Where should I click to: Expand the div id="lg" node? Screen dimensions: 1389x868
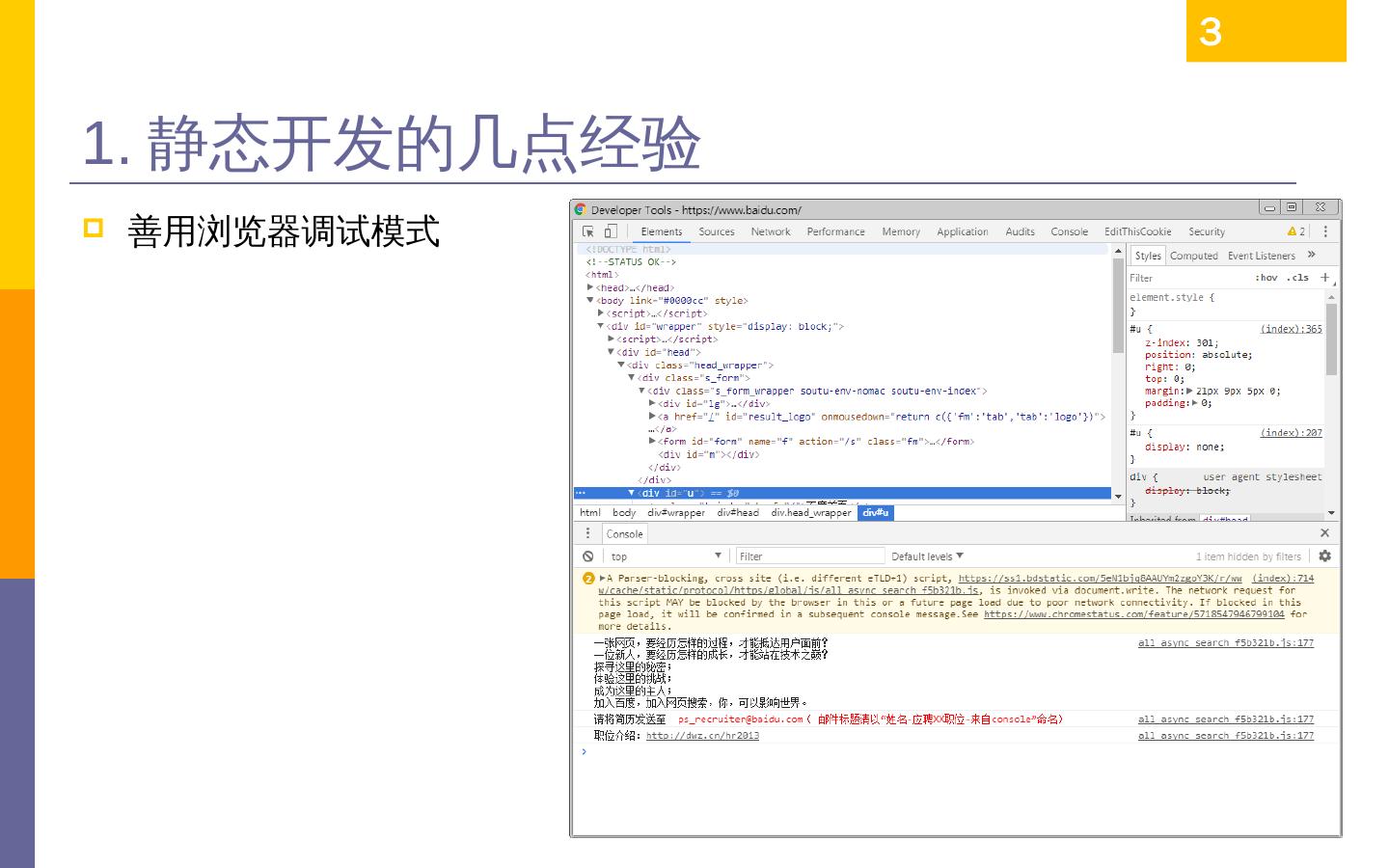[x=653, y=403]
